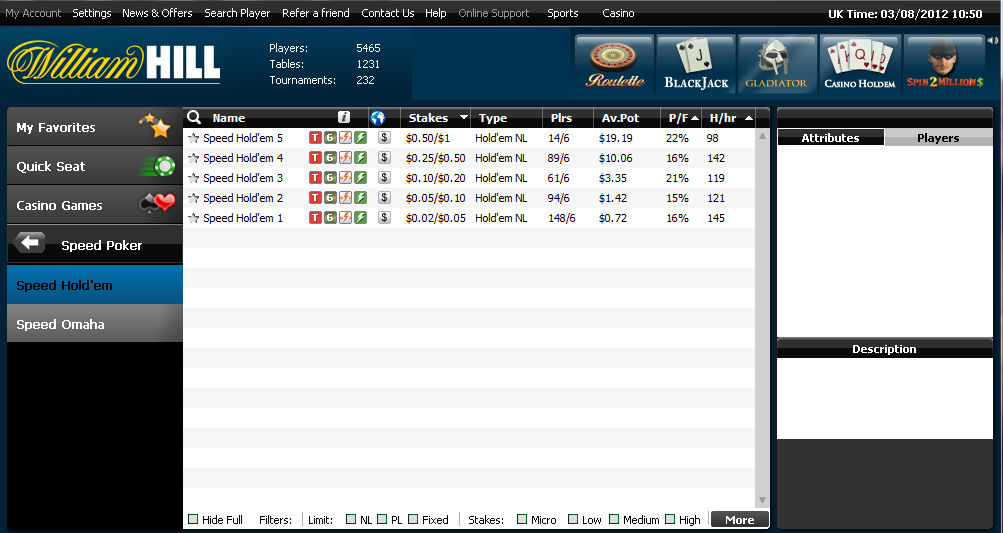Viewport: 1003px width, 533px height.
Task: Tick the Hide Full checkbox
Action: [x=193, y=519]
